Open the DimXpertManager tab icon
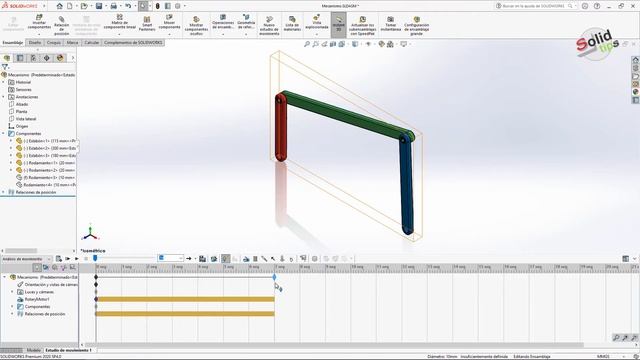640x360 pixels. [47, 58]
